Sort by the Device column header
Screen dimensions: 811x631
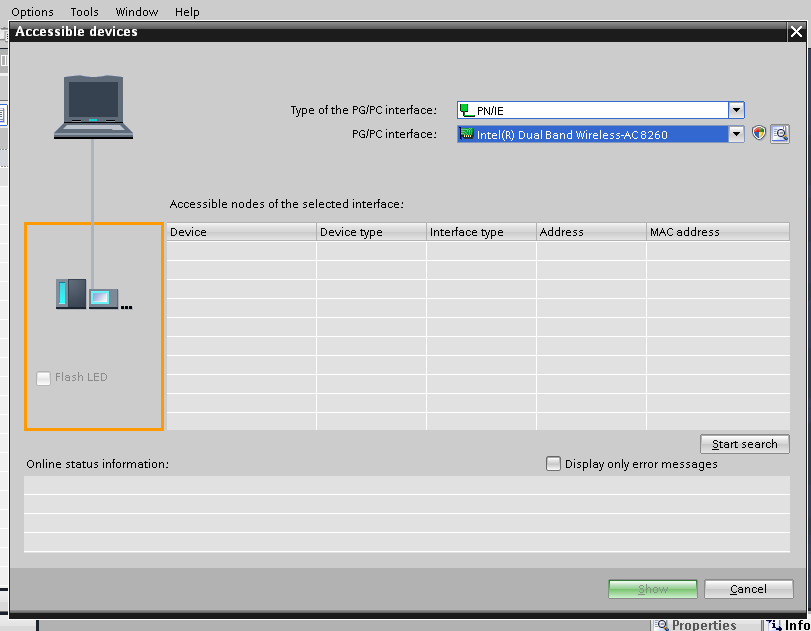[x=241, y=232]
